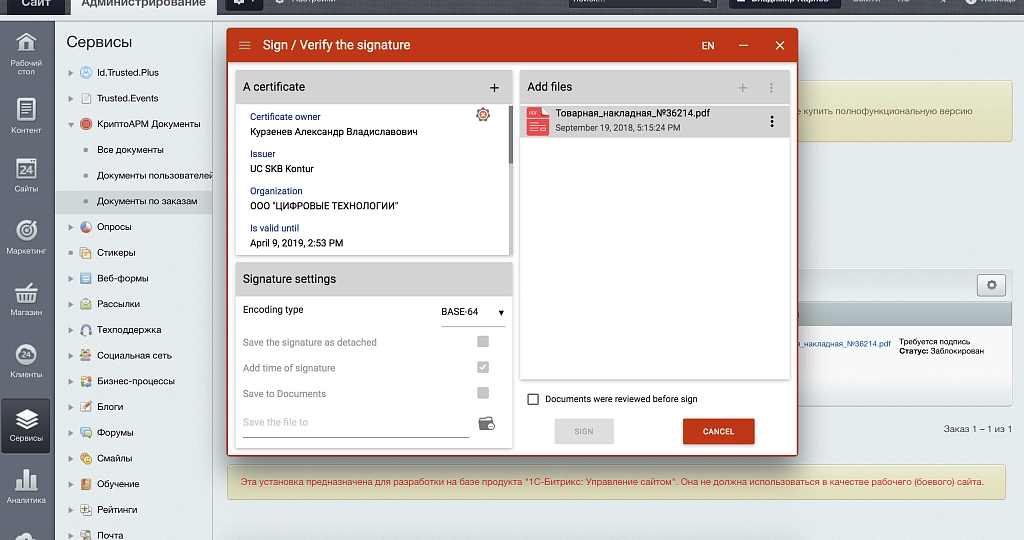
Task: Open Сервисы section in left sidebar
Action: (26, 426)
